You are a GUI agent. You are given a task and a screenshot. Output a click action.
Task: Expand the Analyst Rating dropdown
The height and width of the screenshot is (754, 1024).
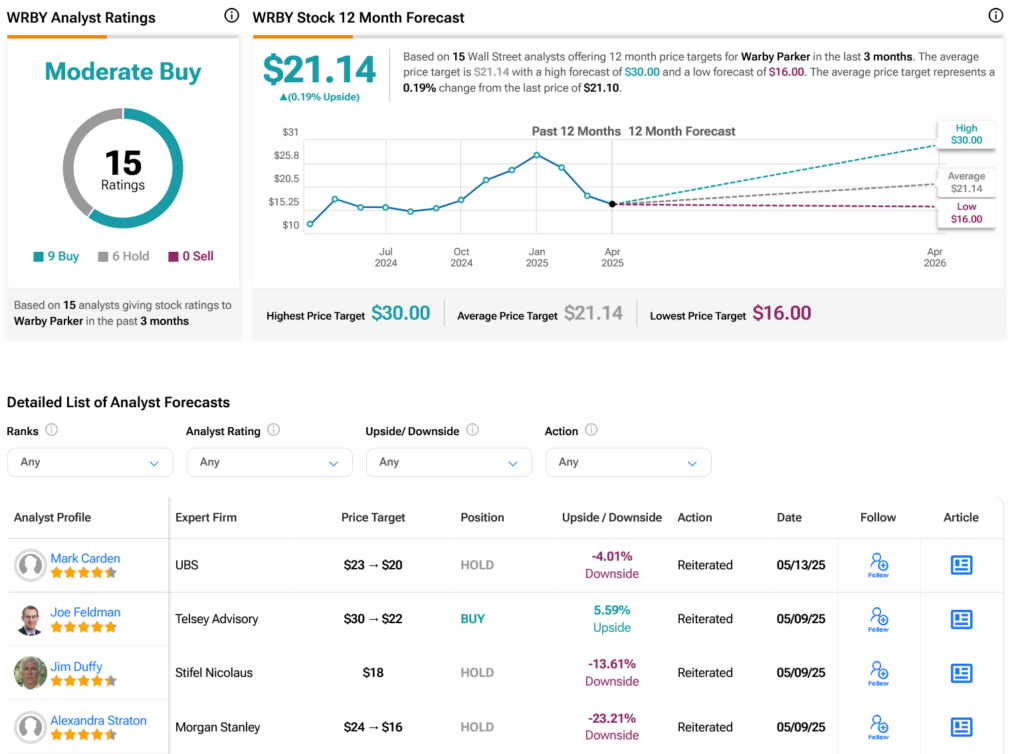270,462
